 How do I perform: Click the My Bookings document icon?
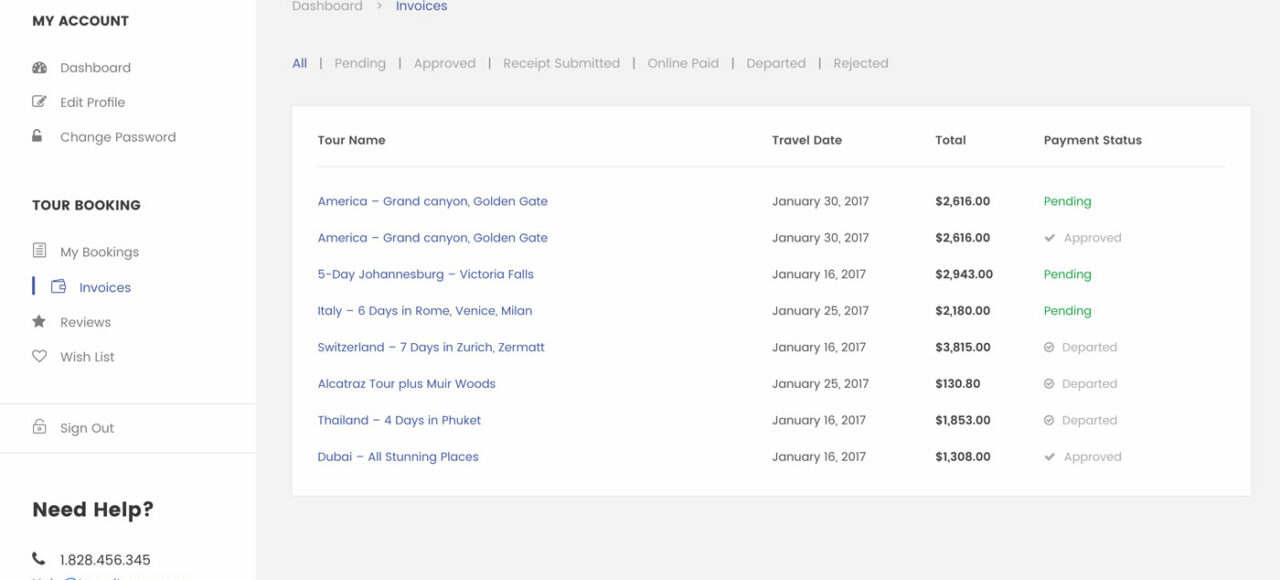click(x=39, y=251)
